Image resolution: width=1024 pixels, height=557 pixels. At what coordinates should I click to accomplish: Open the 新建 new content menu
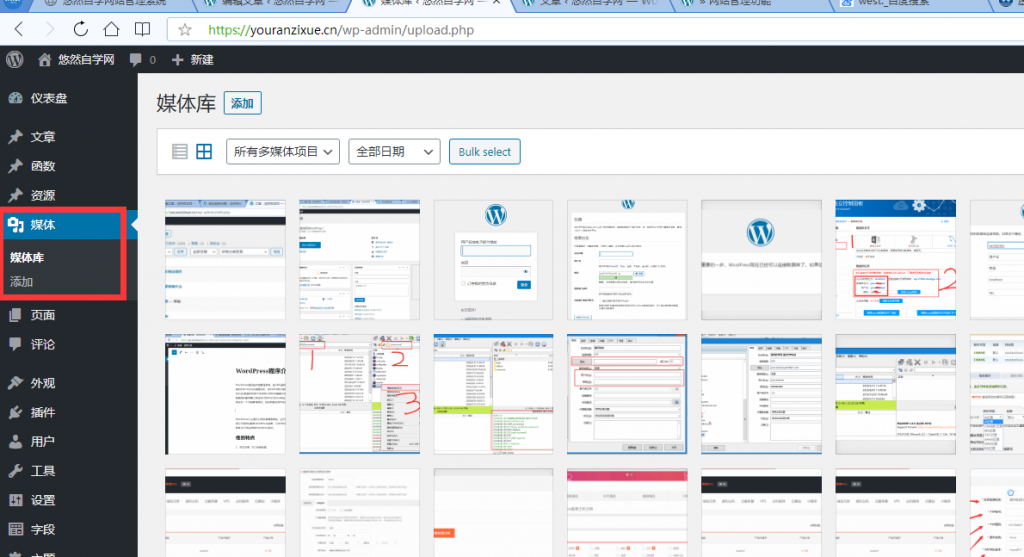pos(193,59)
